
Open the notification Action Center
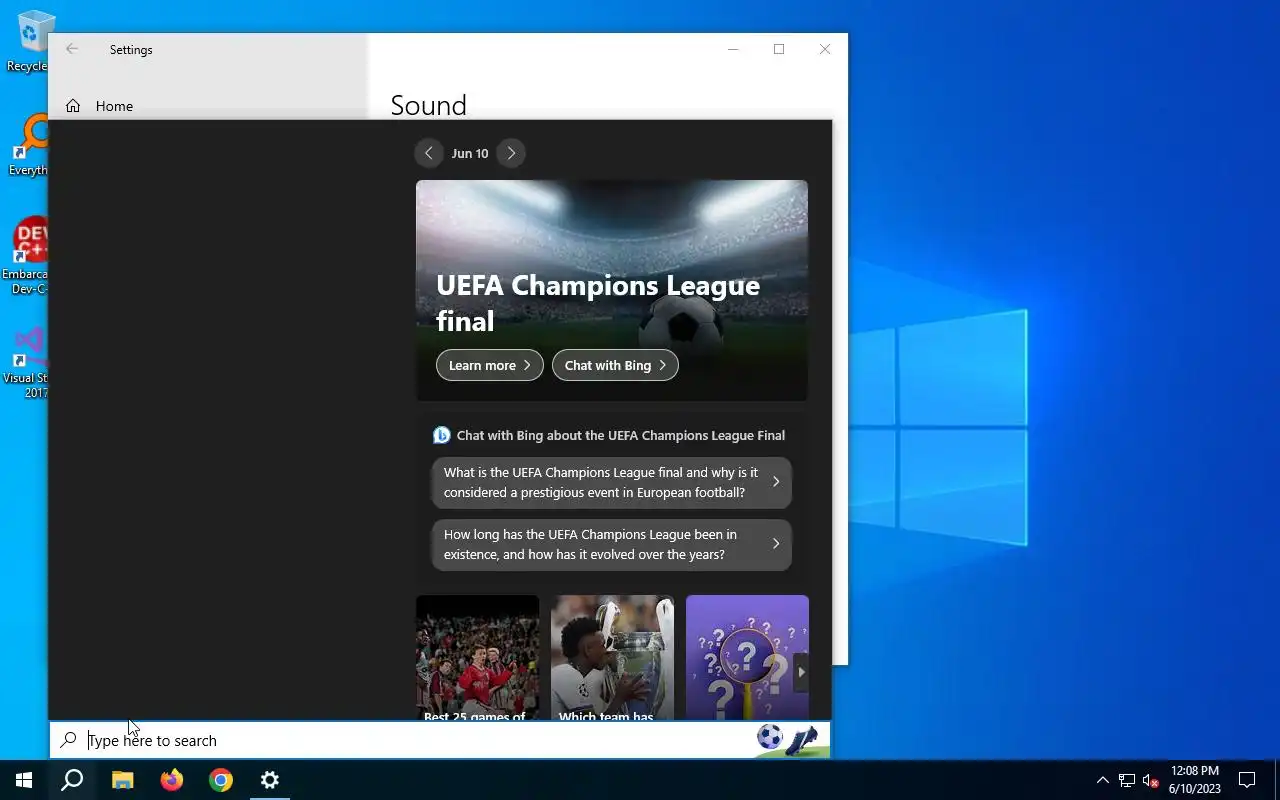[x=1247, y=780]
